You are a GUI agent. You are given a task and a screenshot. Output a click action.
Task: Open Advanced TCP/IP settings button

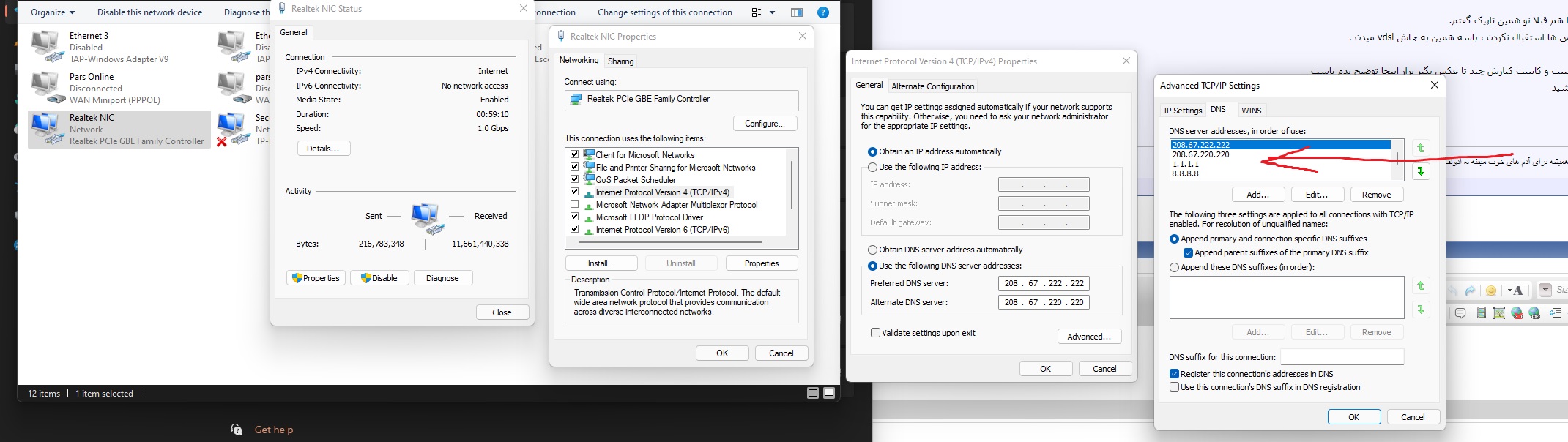pyautogui.click(x=1089, y=337)
